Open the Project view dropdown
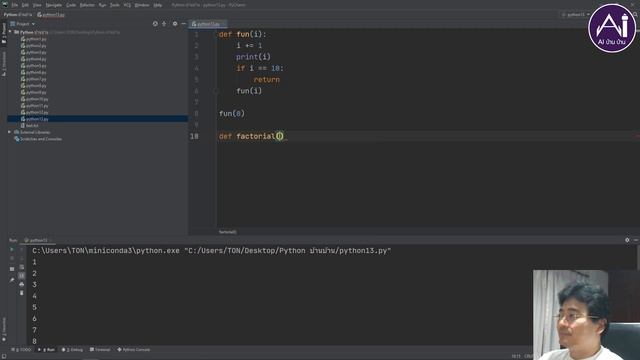Viewport: 640px width, 360px height. pos(23,24)
